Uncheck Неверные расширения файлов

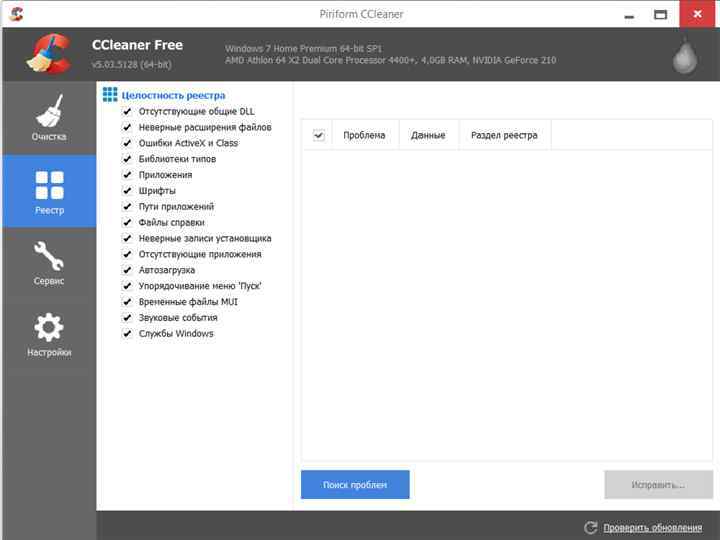127,127
